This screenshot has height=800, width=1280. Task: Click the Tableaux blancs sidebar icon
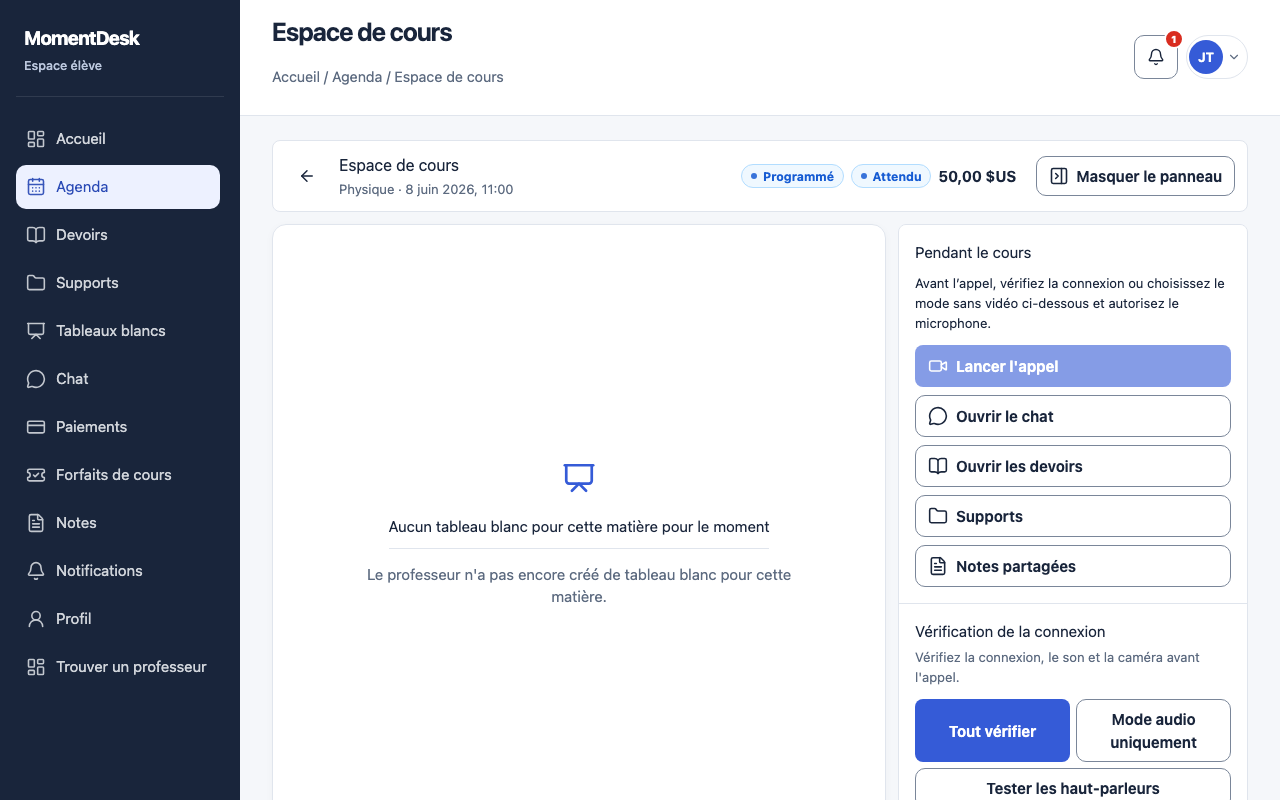(36, 331)
